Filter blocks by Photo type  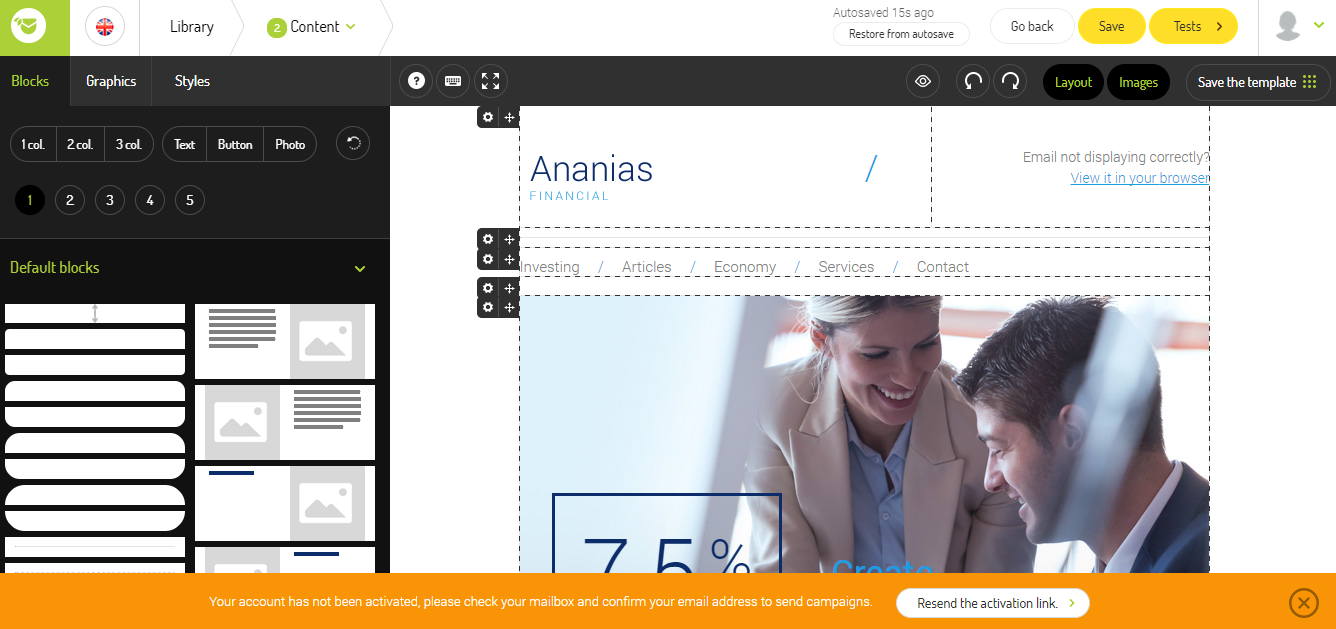pyautogui.click(x=290, y=144)
